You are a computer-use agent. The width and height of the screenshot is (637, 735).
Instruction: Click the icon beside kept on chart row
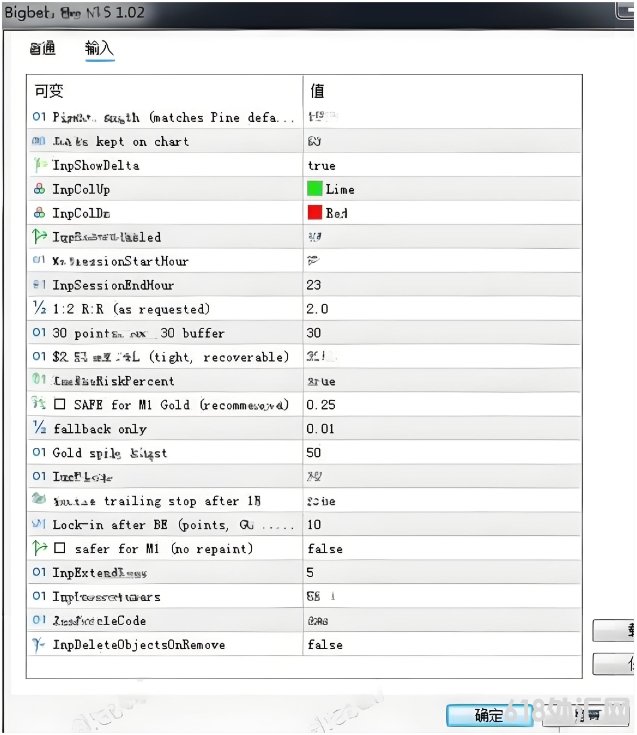coord(39,141)
